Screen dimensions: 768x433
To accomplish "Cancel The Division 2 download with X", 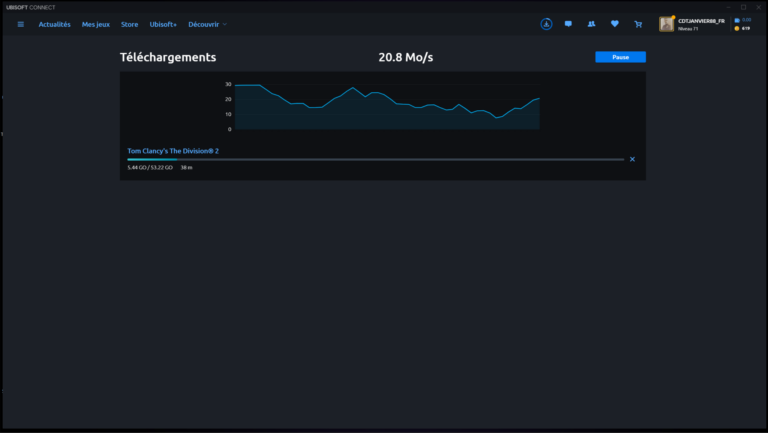I will (x=632, y=159).
